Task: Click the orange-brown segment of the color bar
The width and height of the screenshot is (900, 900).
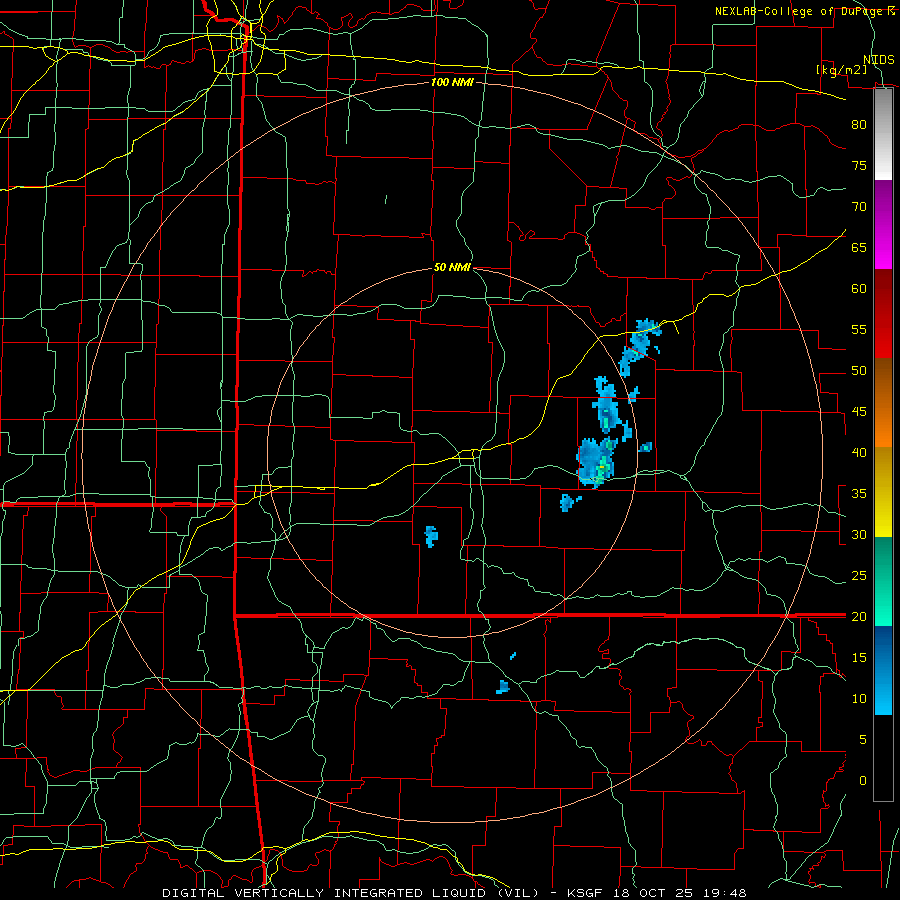Action: pos(883,403)
